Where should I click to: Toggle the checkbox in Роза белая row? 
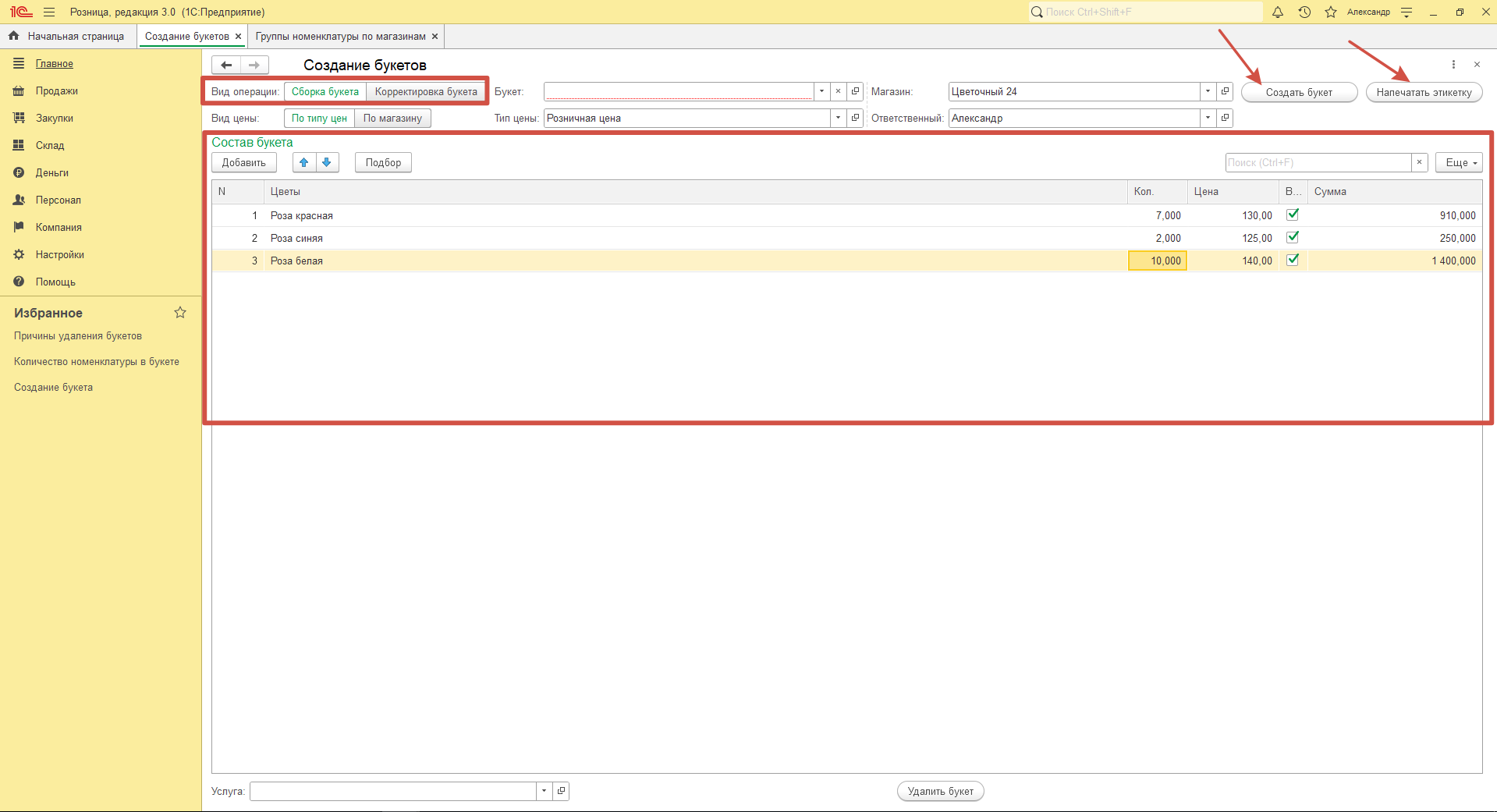(1293, 260)
